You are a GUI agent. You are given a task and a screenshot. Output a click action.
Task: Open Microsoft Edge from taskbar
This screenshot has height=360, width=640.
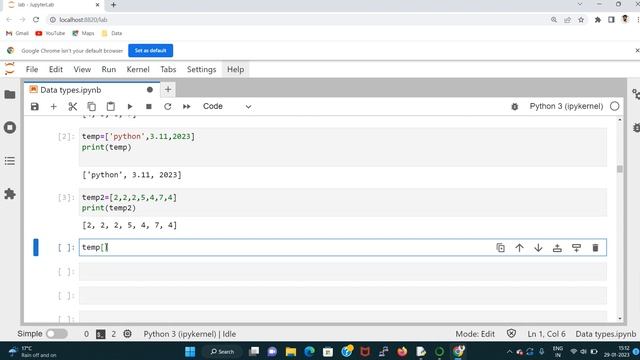coord(309,351)
